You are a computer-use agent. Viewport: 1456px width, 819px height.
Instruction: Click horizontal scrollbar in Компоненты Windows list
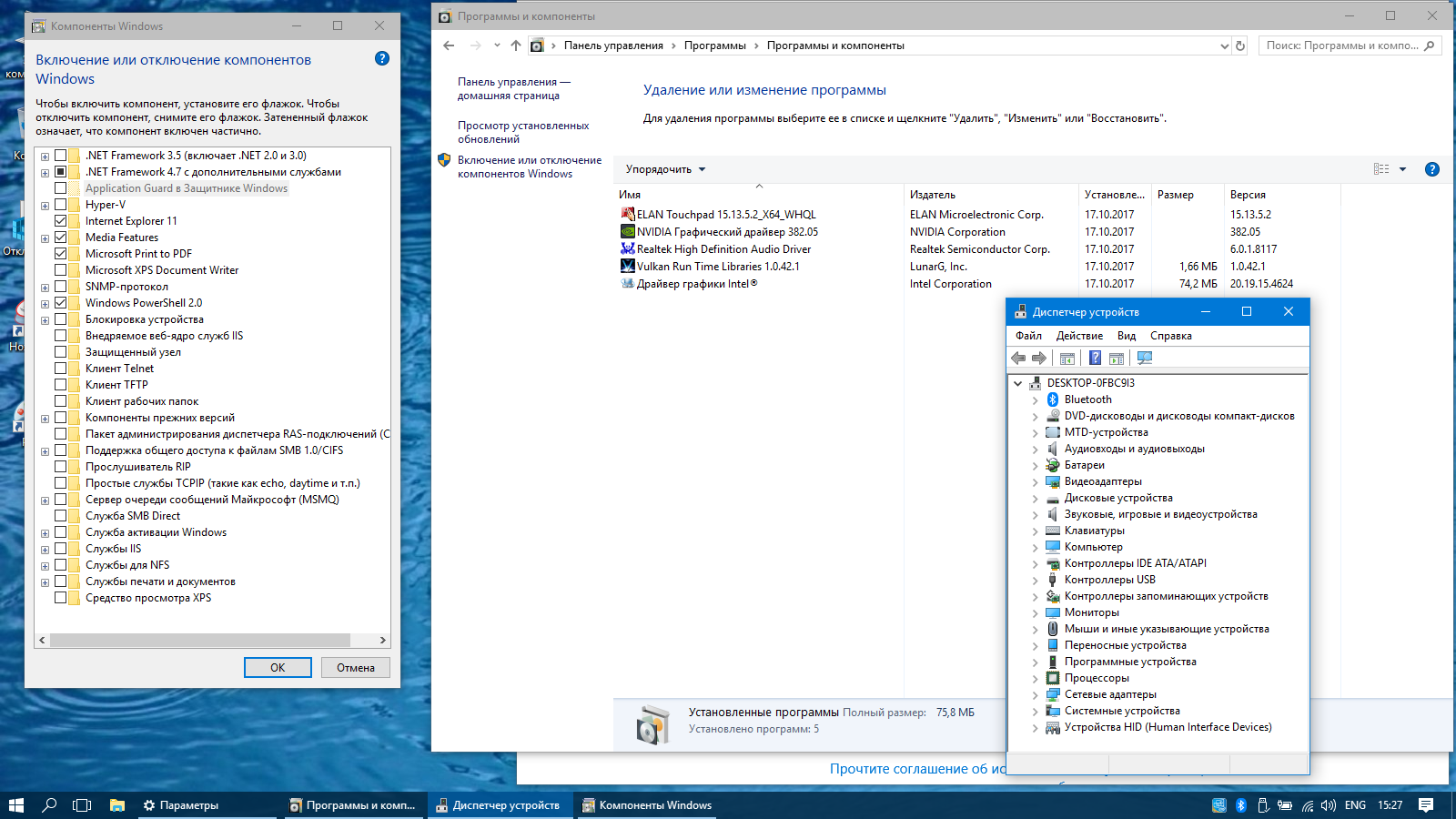200,641
